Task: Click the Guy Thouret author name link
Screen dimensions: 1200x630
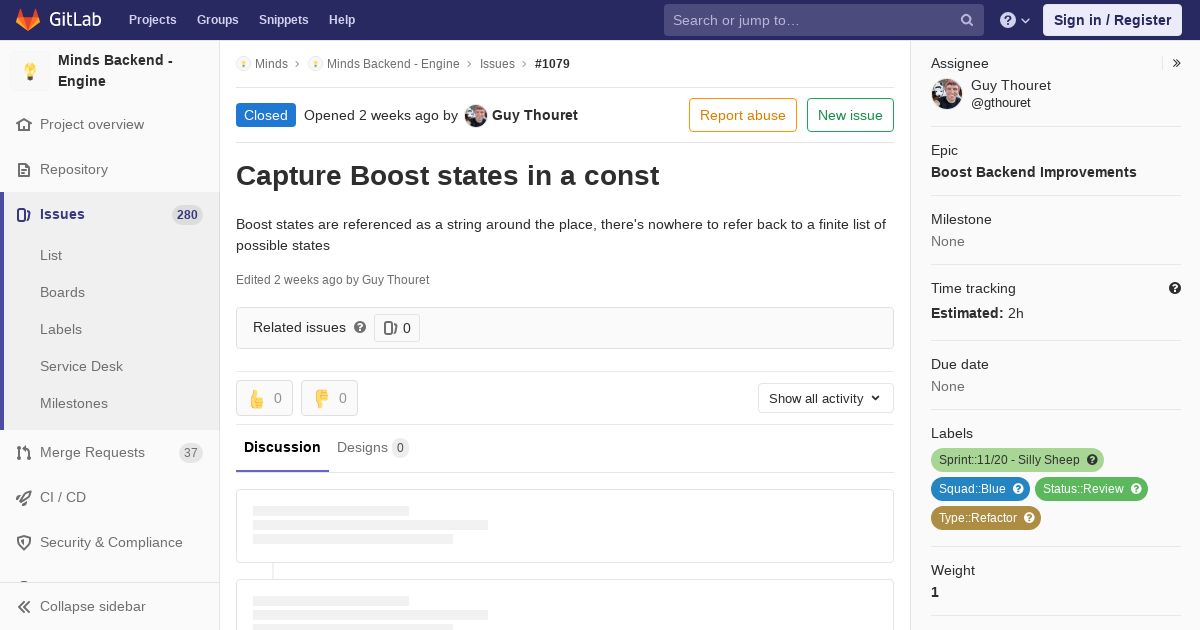Action: click(x=535, y=115)
